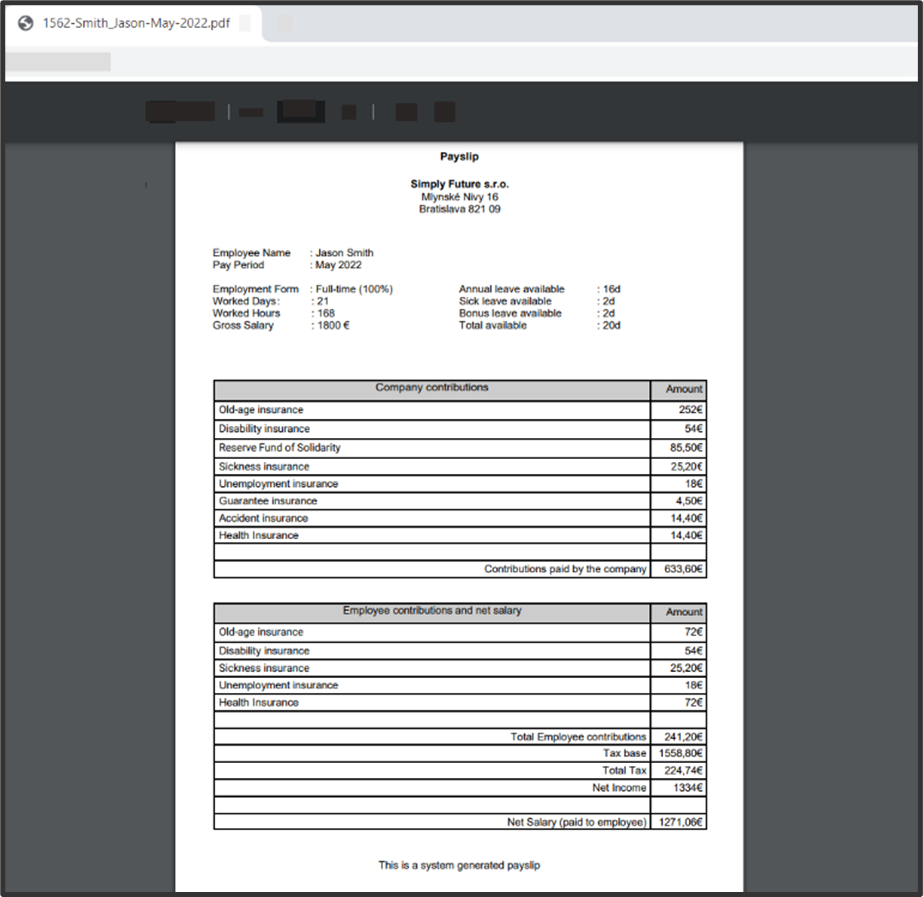
Task: Select the company total "633,60€"
Action: [x=683, y=569]
